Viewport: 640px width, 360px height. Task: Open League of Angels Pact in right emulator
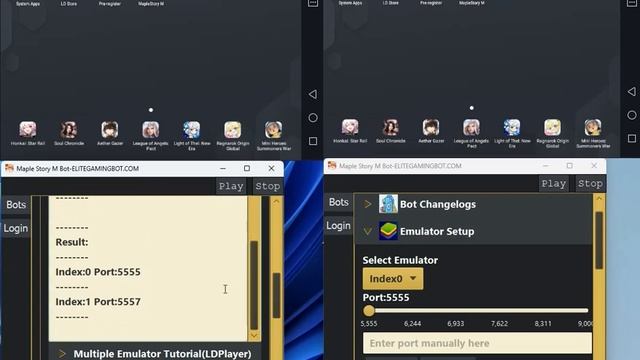tap(471, 127)
